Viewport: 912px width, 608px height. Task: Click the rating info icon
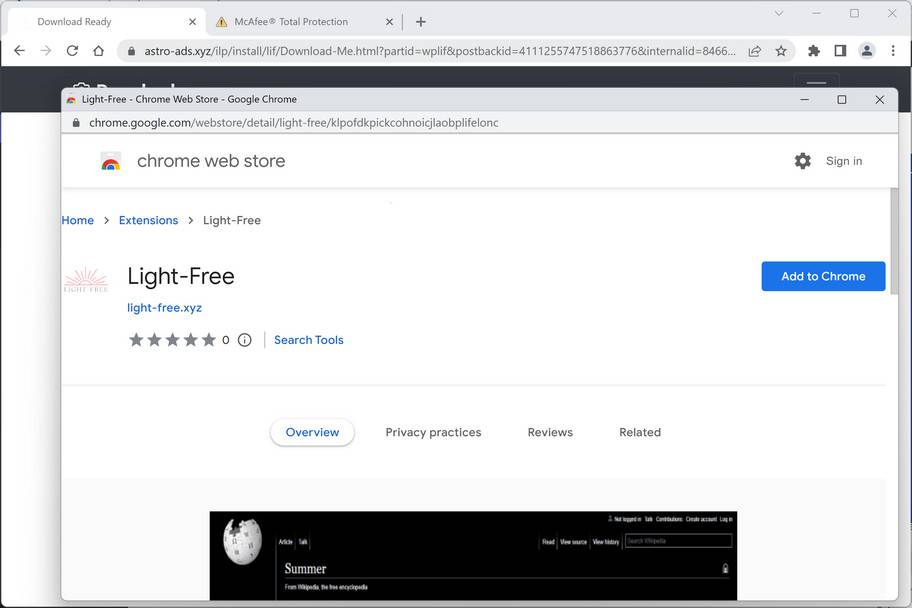[x=245, y=340]
